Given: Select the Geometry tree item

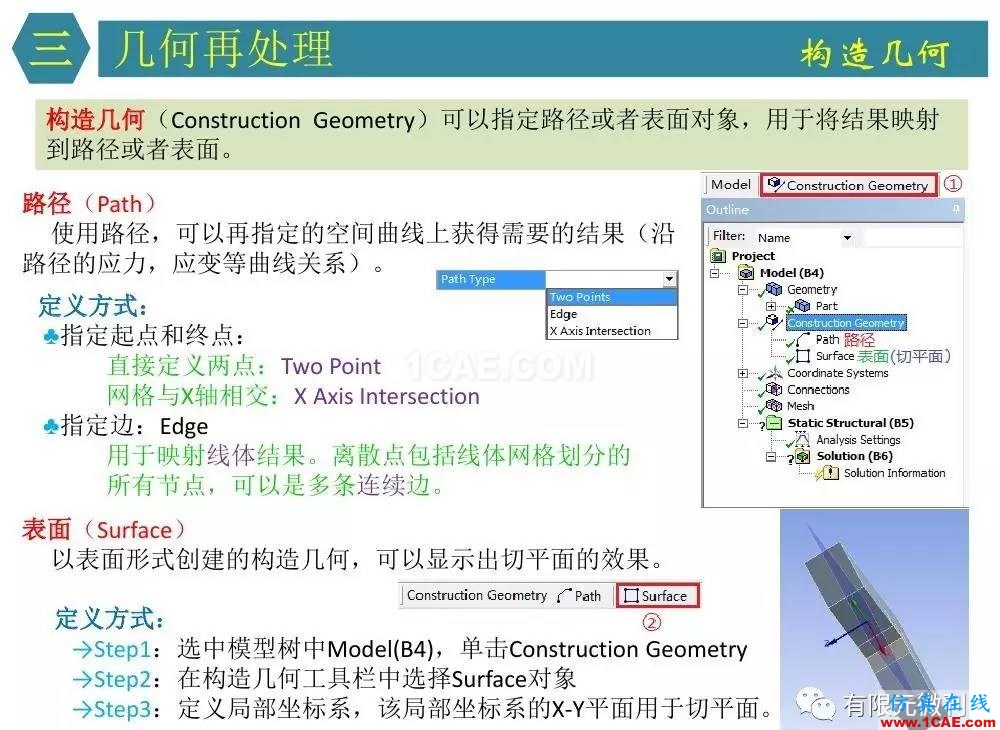Looking at the screenshot, I should coord(811,289).
